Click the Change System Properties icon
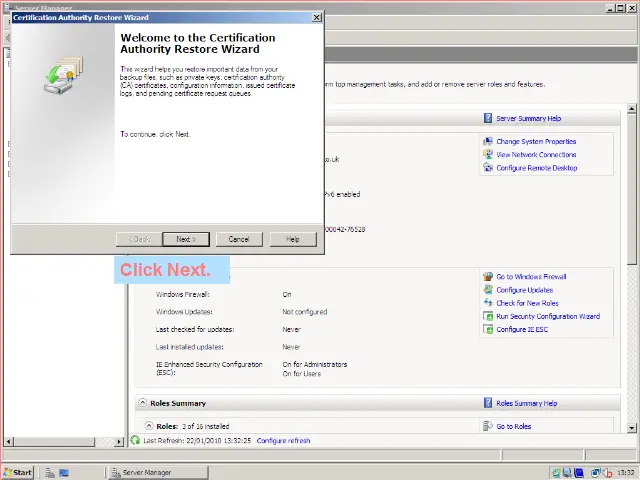Screen dimensions: 640x480 (x=488, y=141)
